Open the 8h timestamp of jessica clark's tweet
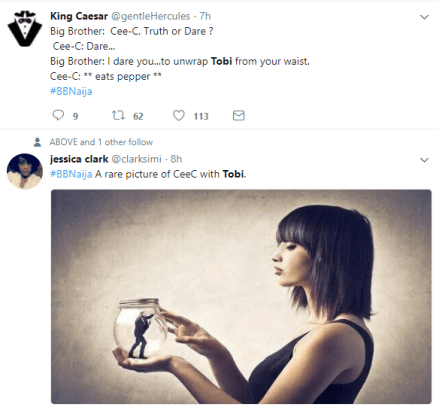Viewport: 439px width, 410px height. coord(176,159)
